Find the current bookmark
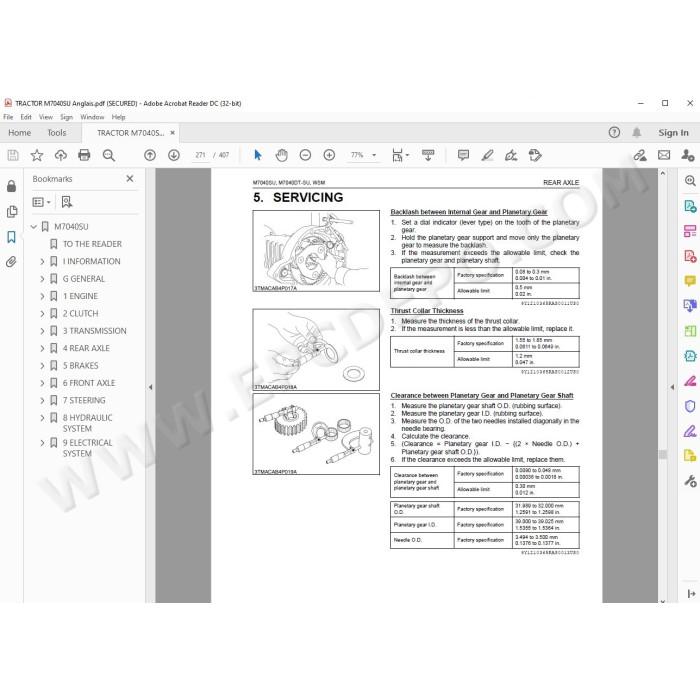Viewport: 700px width, 700px height. click(x=67, y=202)
